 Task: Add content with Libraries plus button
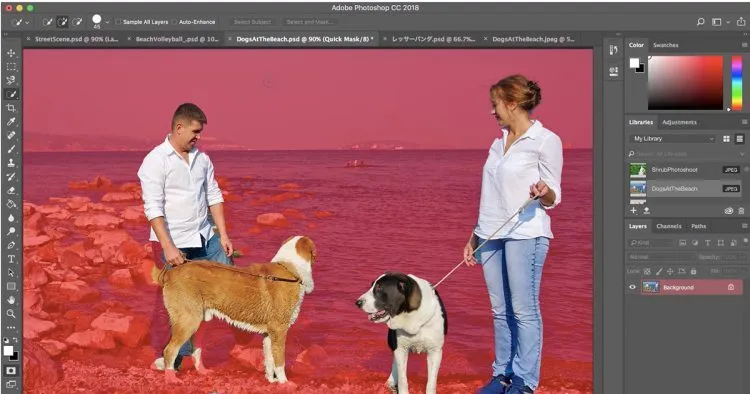point(634,210)
